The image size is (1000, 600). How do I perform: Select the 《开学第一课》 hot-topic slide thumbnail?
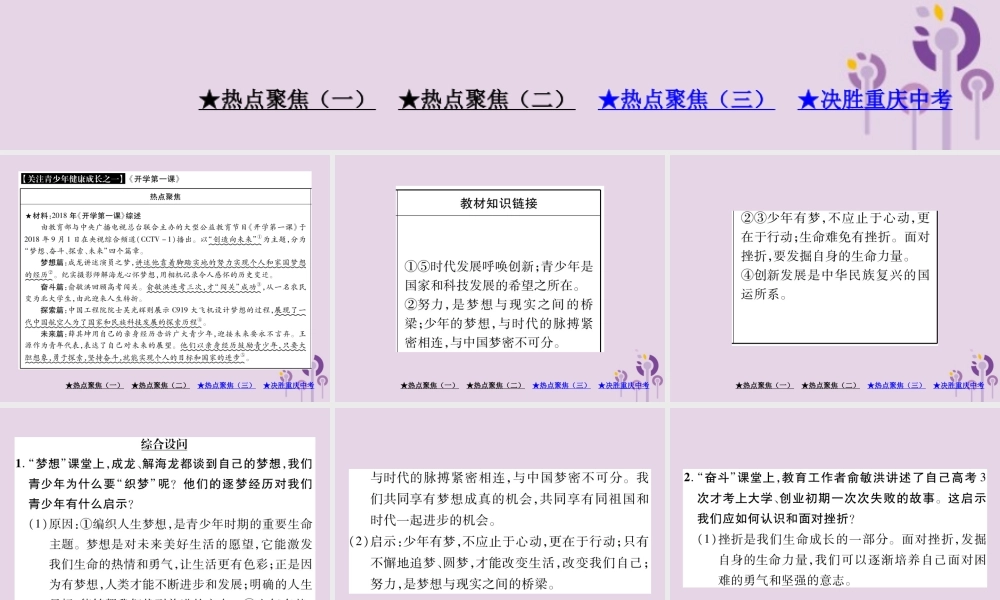tap(165, 279)
